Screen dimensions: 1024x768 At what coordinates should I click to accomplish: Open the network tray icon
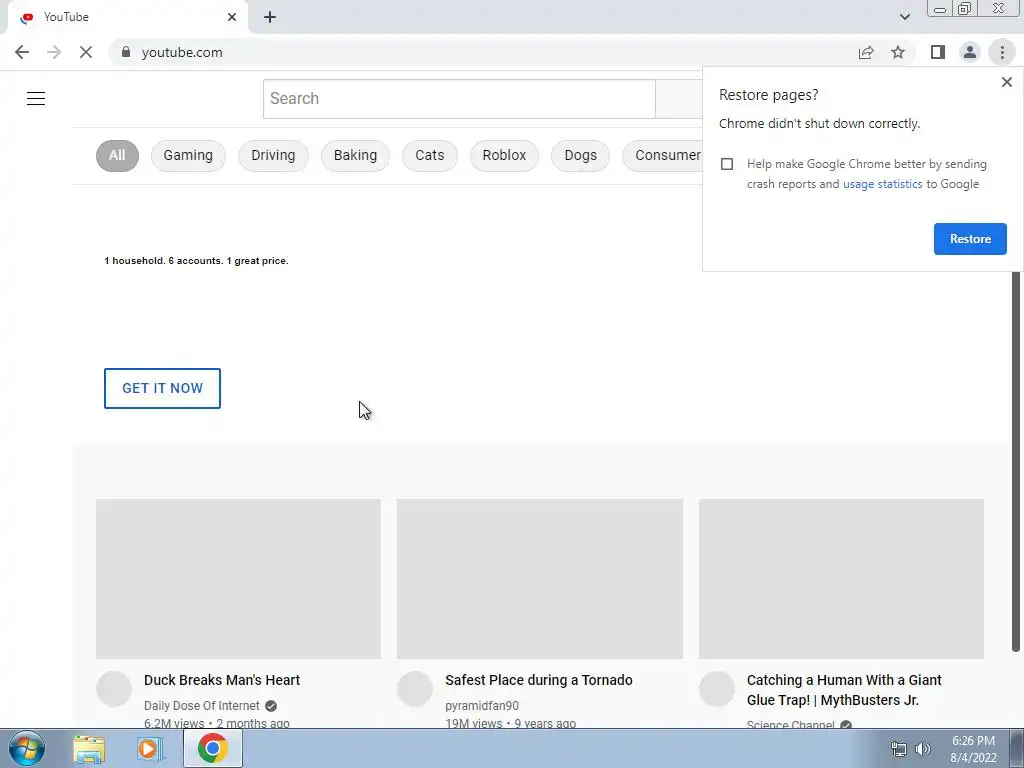coord(899,749)
